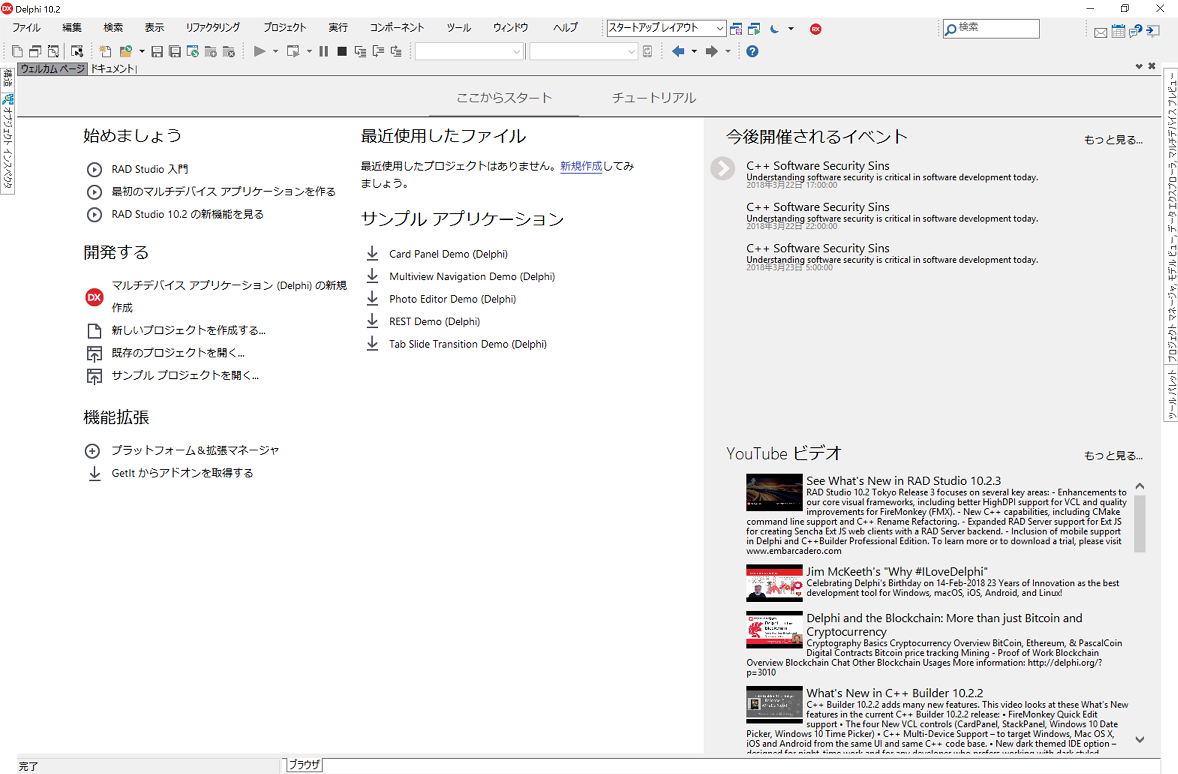Open the プロジェクト menu

[x=285, y=27]
